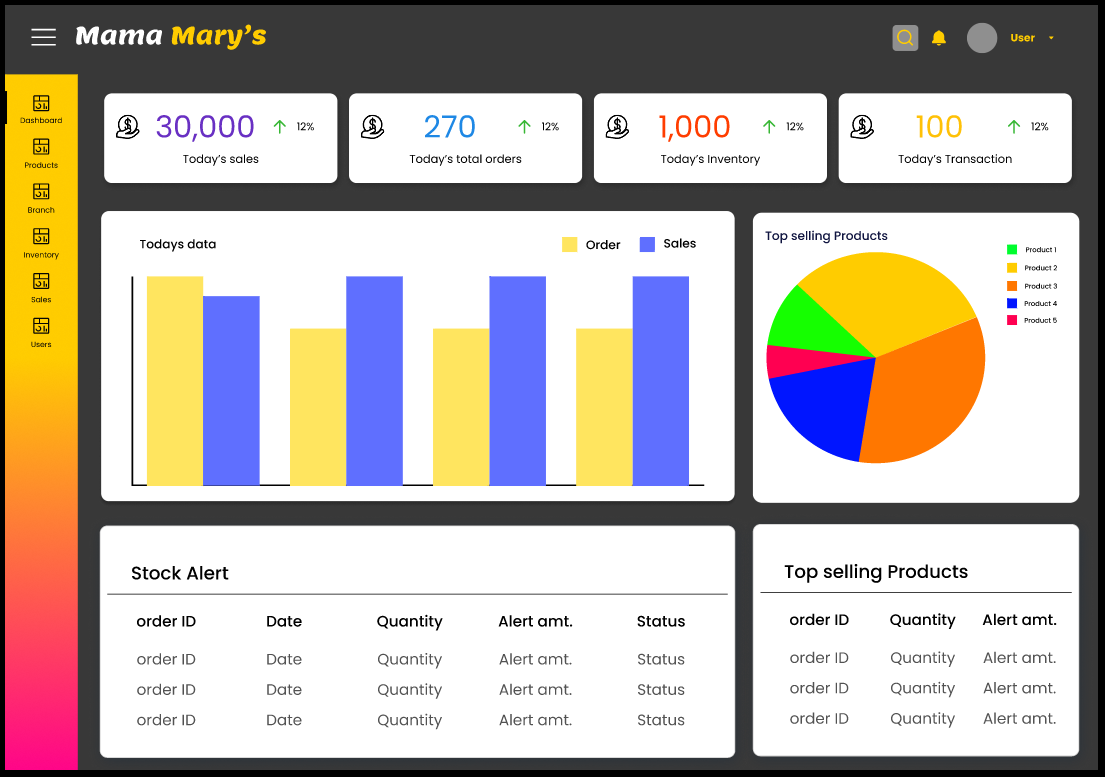Select the Today's Transaction card

[x=954, y=139]
